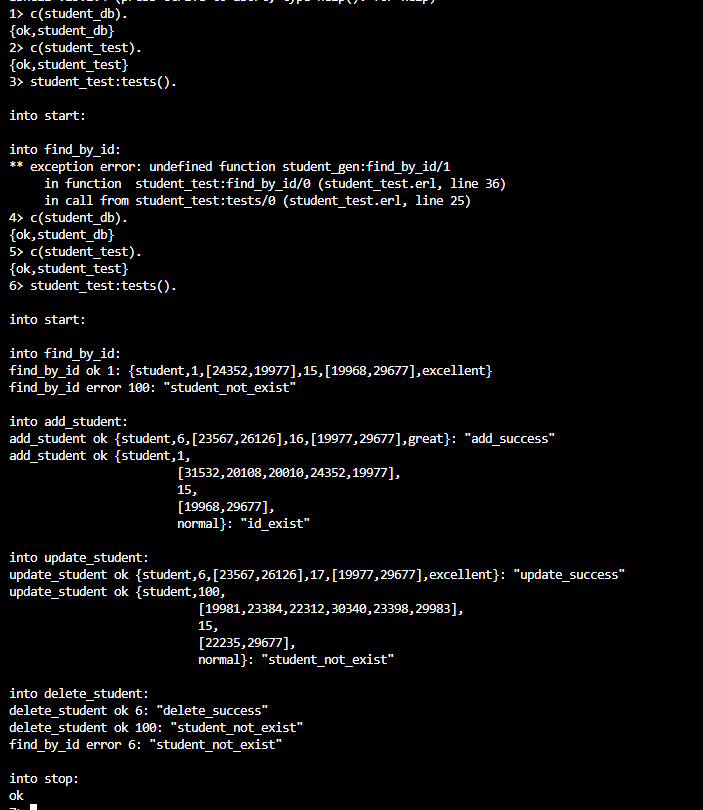
Task: Click the "into update_student:" heading
Action: (79, 557)
